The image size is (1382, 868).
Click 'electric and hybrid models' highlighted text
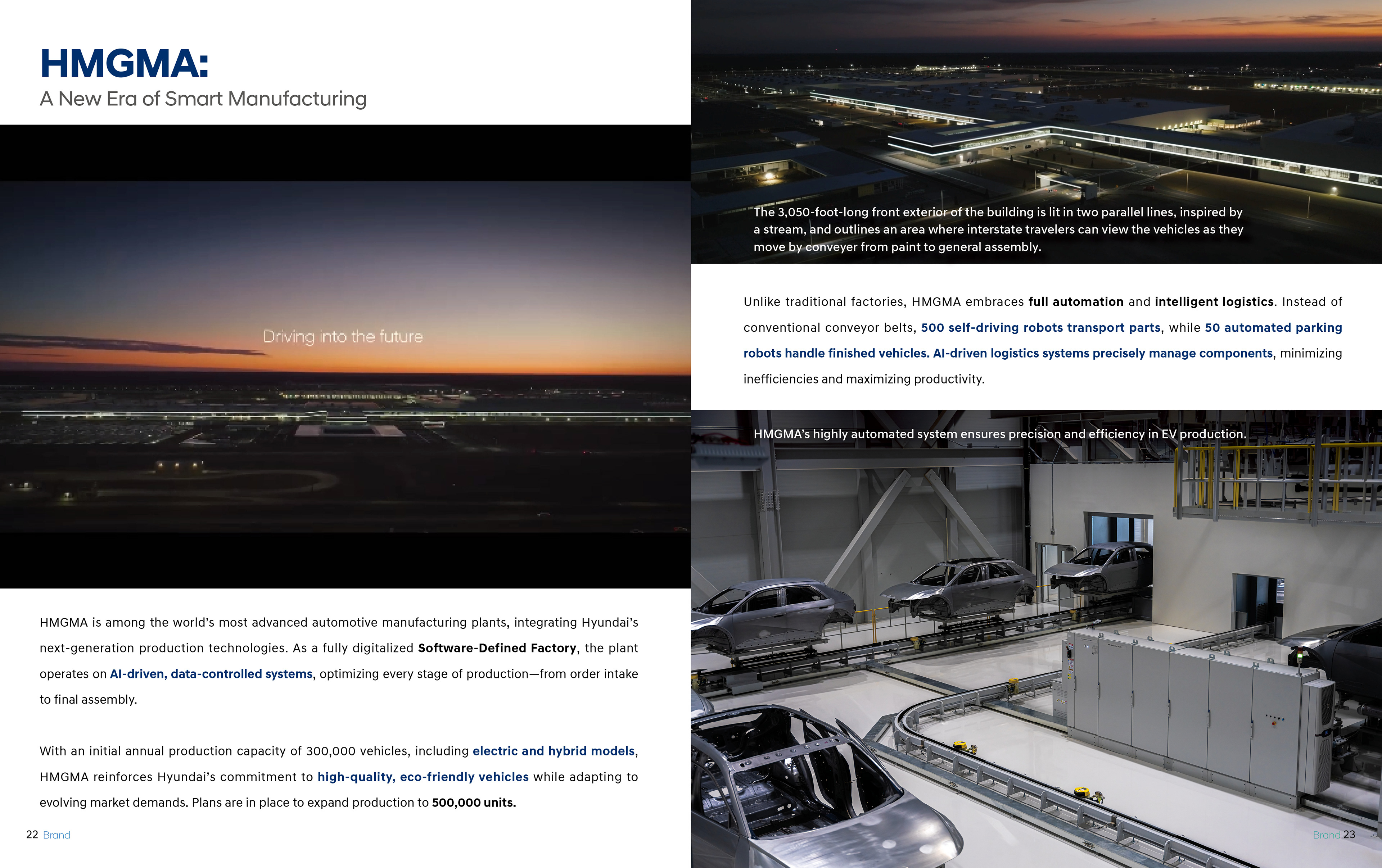[x=554, y=751]
